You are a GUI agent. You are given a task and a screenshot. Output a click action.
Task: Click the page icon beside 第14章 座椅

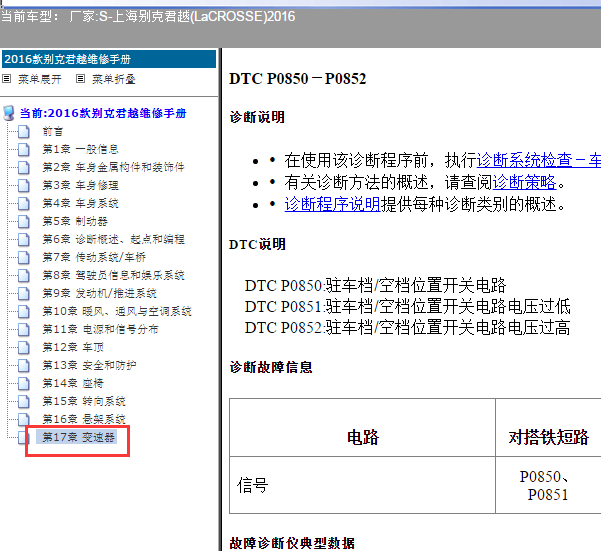[24, 384]
